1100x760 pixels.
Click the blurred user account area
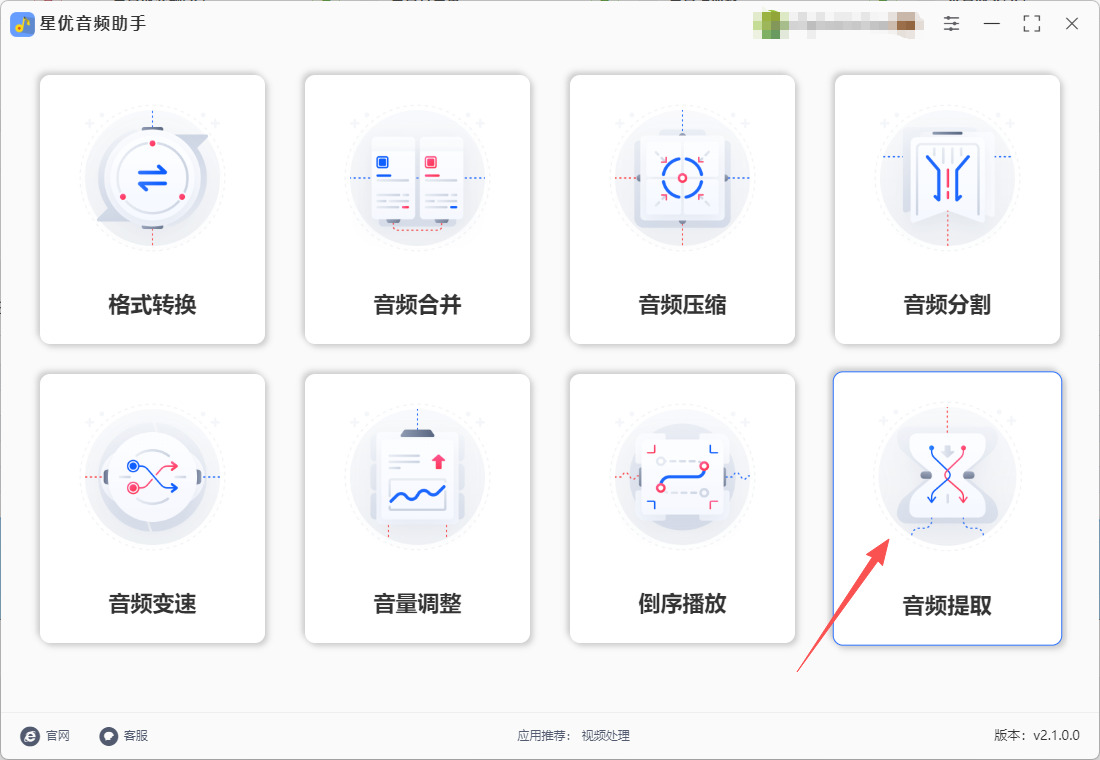tap(838, 24)
